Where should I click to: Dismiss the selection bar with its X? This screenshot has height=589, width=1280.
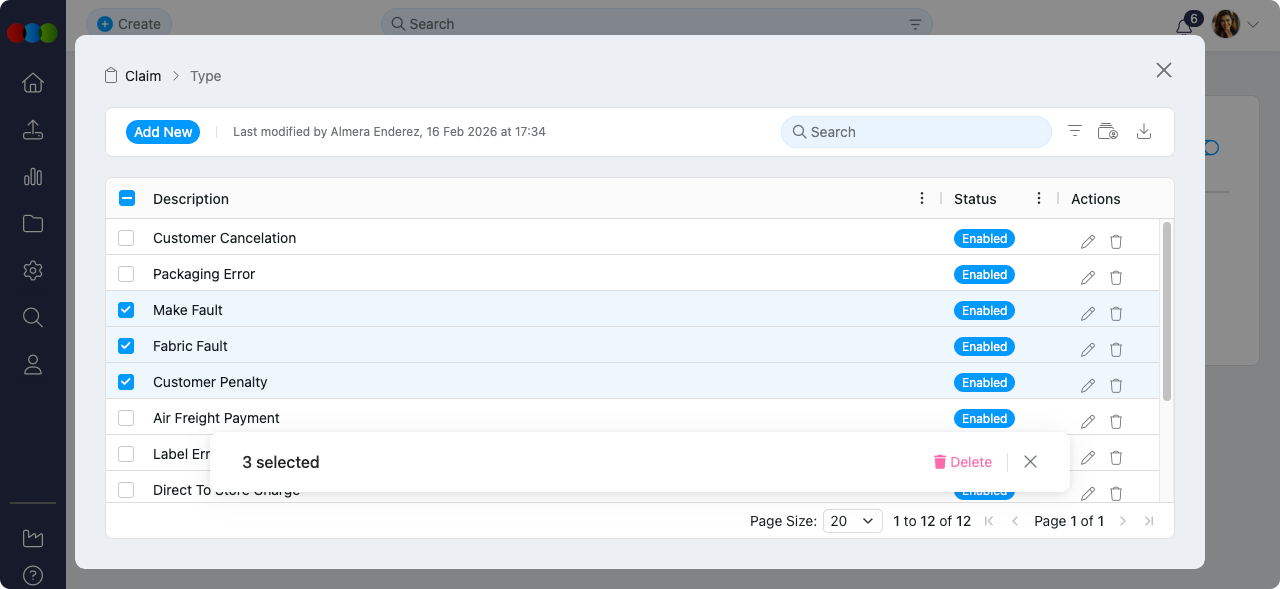pos(1030,461)
